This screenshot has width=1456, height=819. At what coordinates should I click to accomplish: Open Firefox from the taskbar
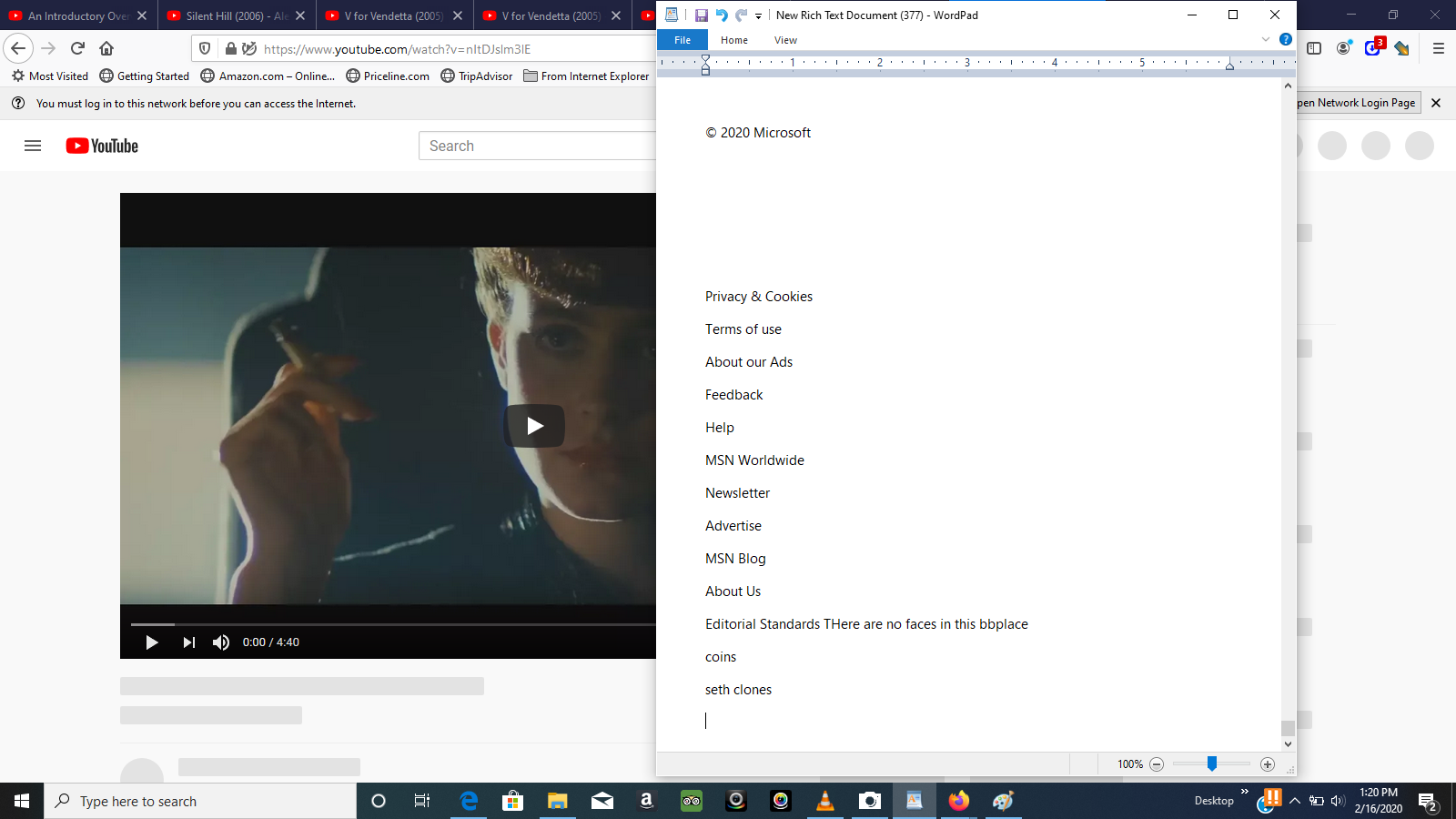click(959, 801)
